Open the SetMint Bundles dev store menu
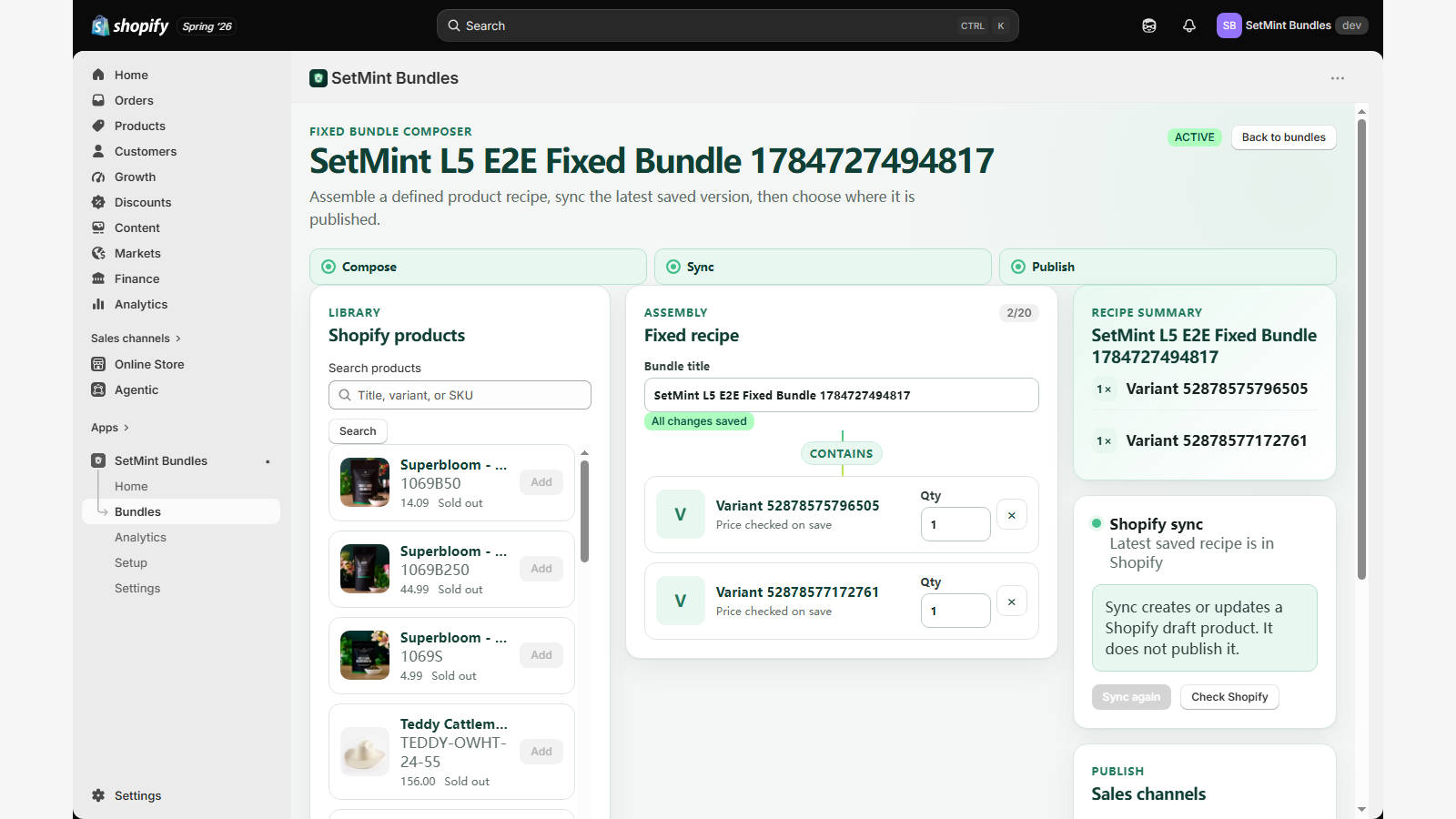1456x819 pixels. 1292,25
